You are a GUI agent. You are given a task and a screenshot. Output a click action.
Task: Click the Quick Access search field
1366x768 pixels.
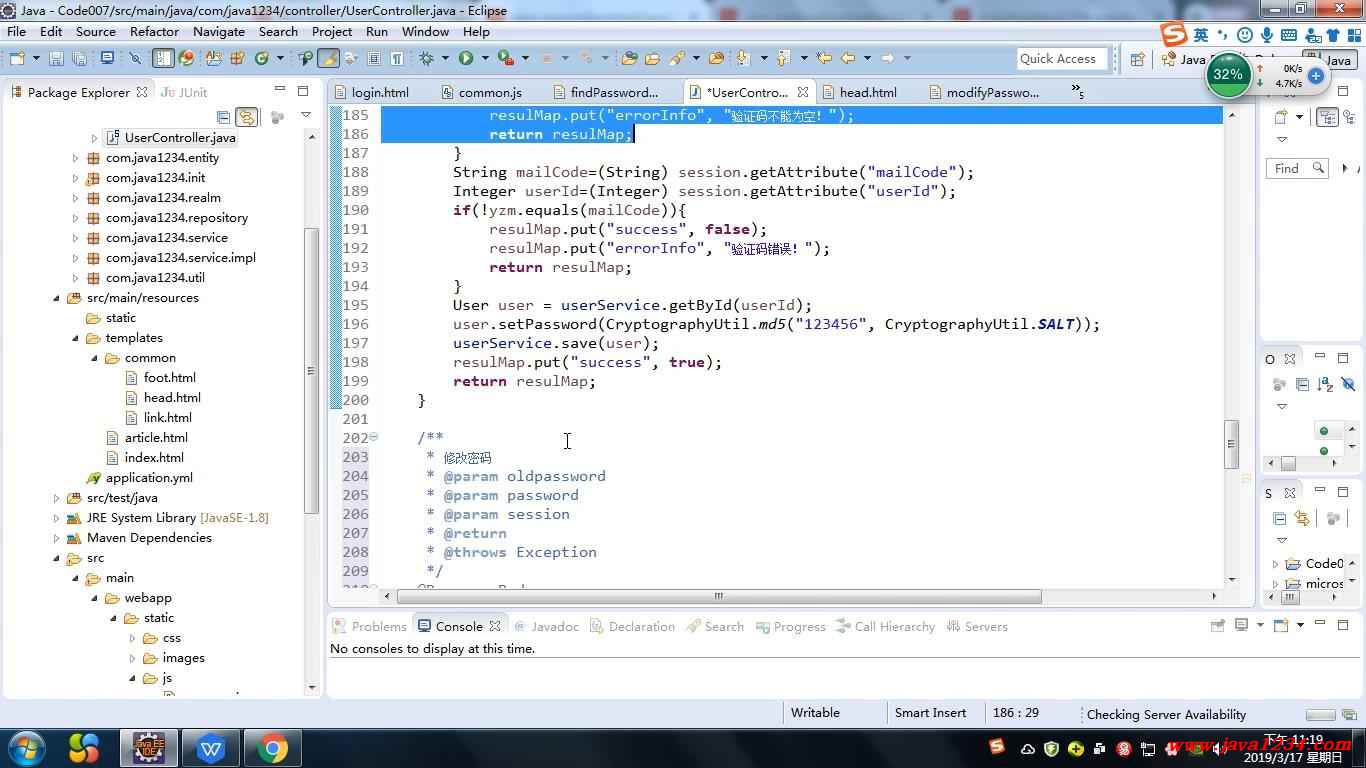tap(1063, 59)
